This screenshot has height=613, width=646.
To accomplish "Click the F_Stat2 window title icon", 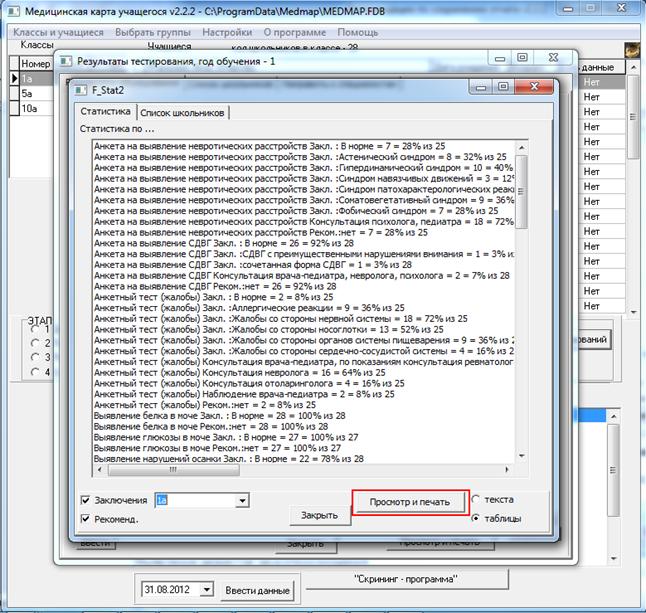I will tap(81, 88).
